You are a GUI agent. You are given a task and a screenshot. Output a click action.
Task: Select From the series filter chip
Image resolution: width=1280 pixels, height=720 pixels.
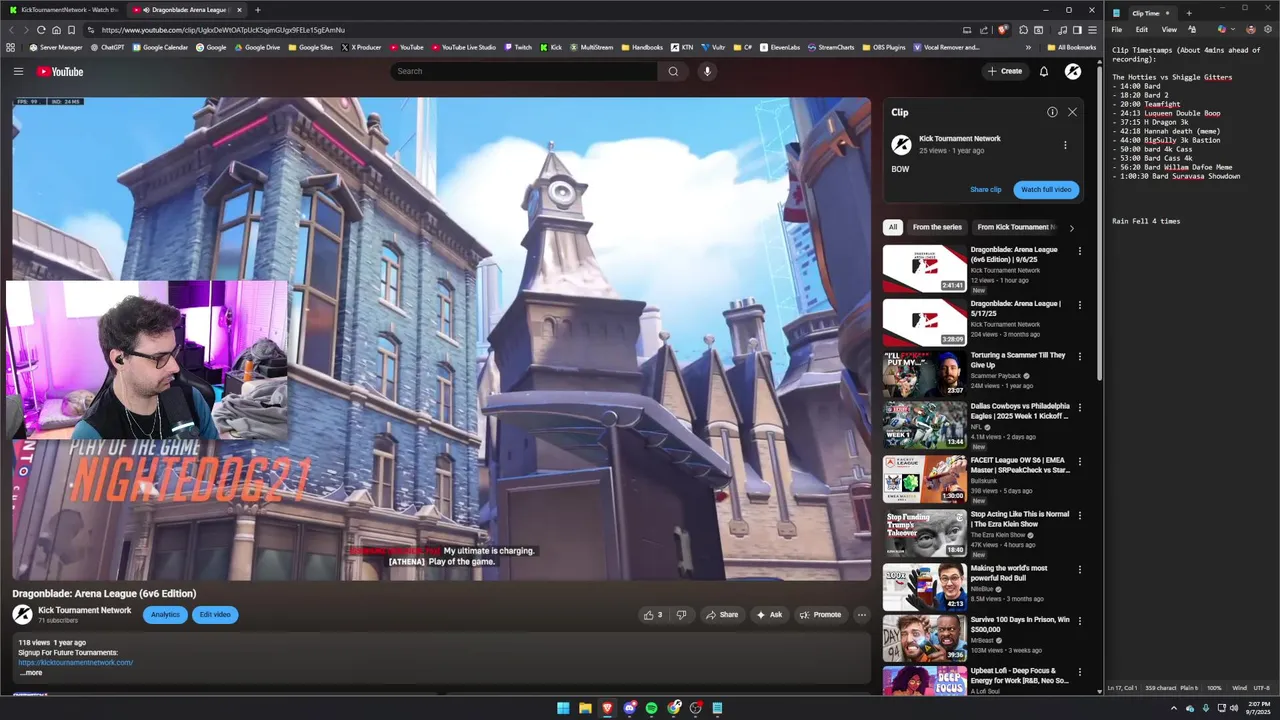click(x=937, y=227)
